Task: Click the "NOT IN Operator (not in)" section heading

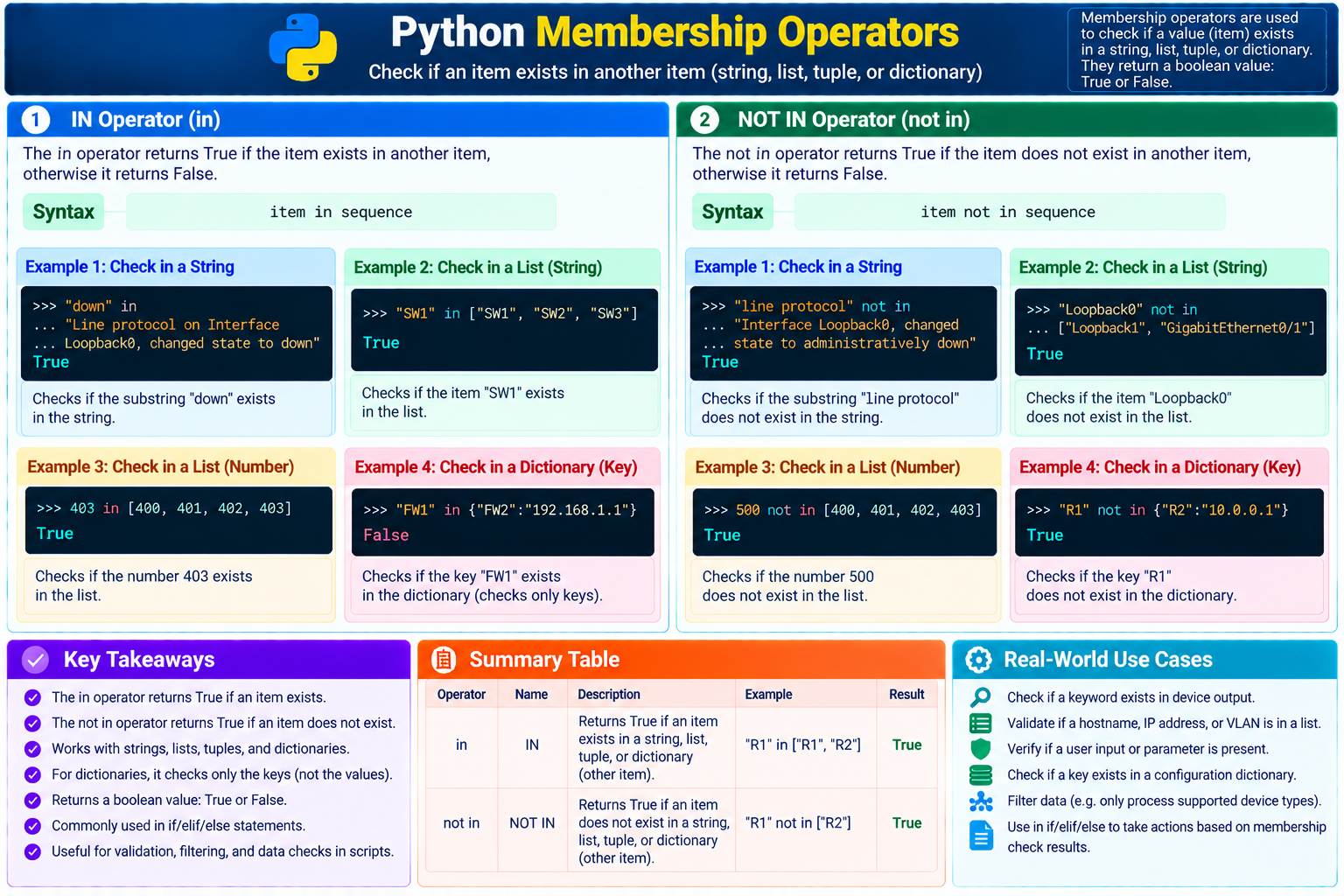Action: [x=853, y=120]
